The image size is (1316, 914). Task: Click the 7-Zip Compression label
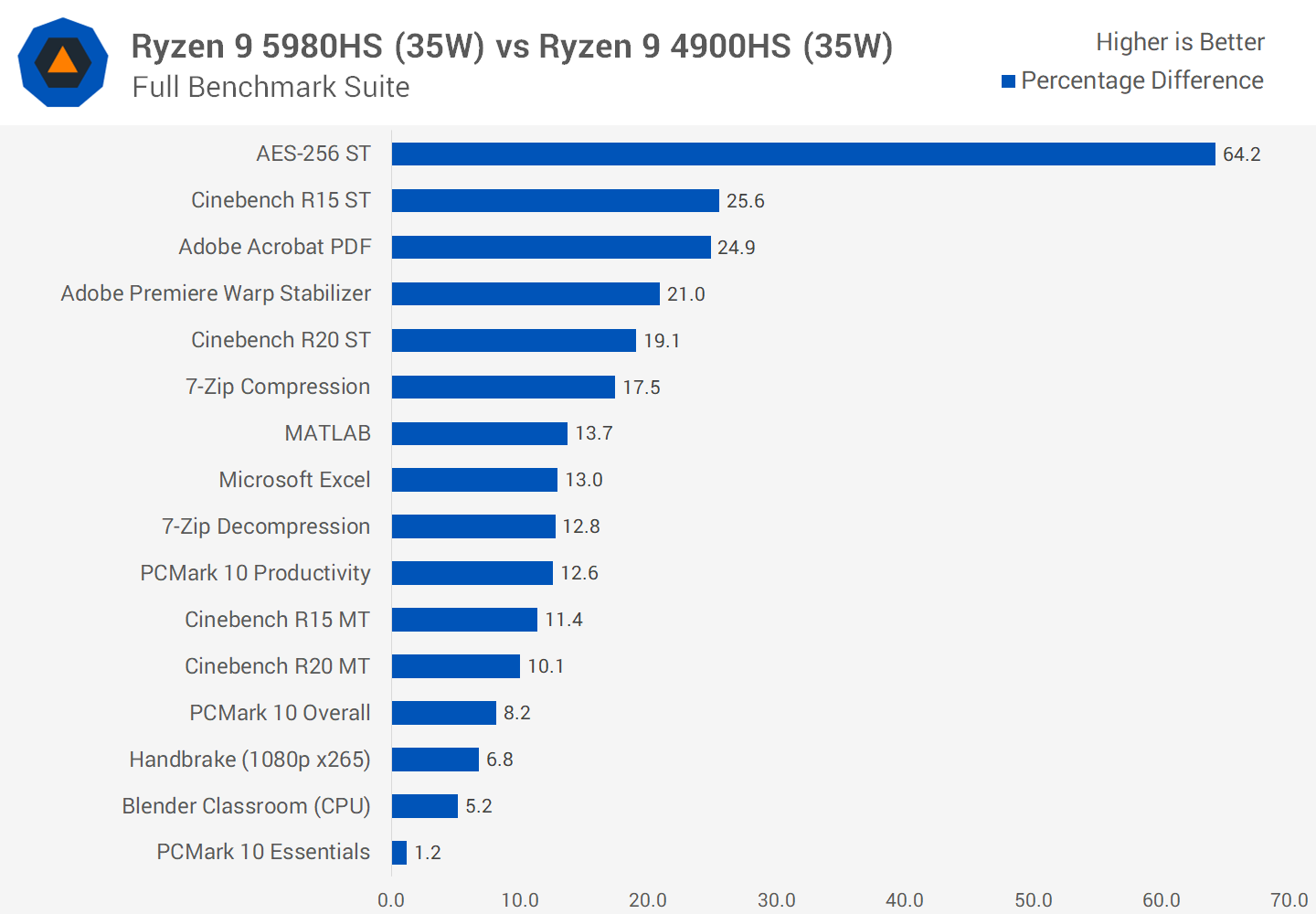(278, 387)
